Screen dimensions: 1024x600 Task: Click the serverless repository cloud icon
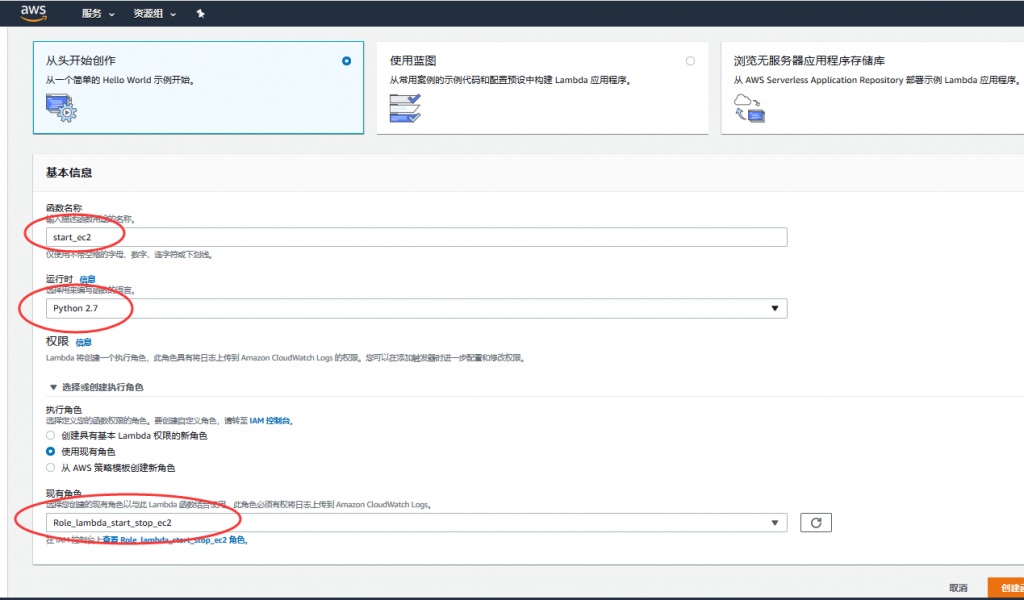(749, 107)
